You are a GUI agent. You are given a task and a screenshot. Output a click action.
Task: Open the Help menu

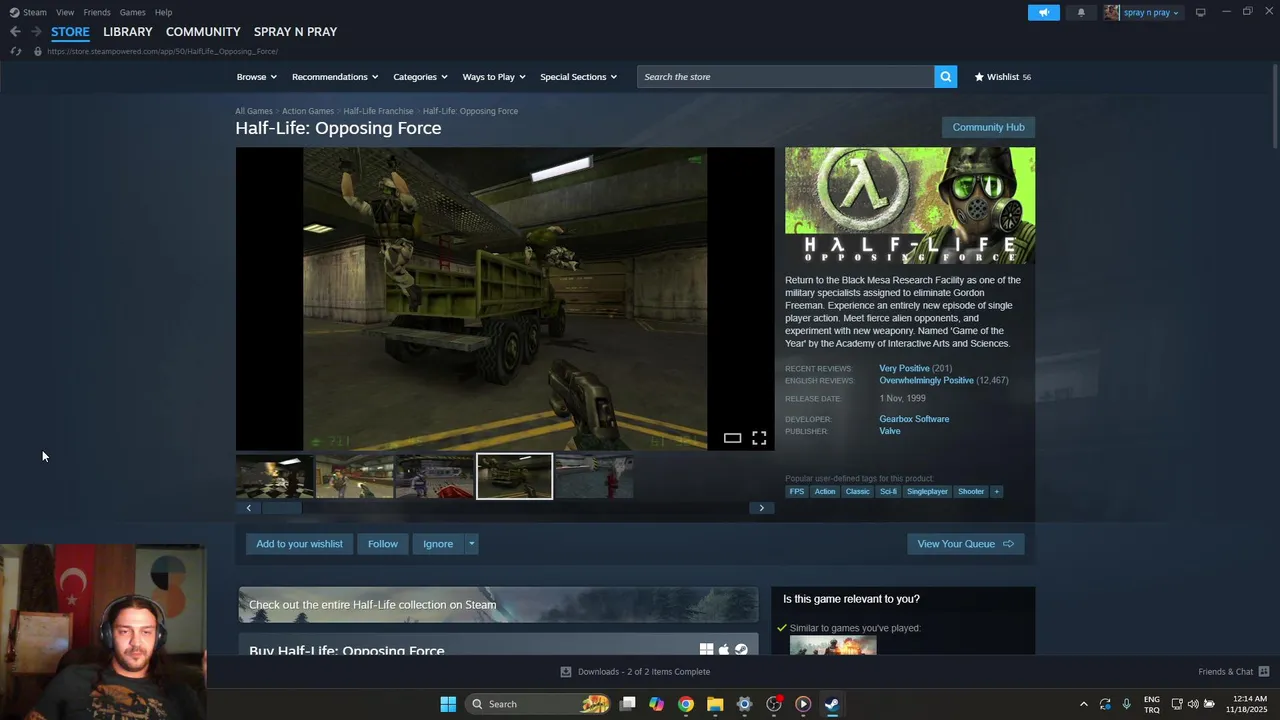163,12
